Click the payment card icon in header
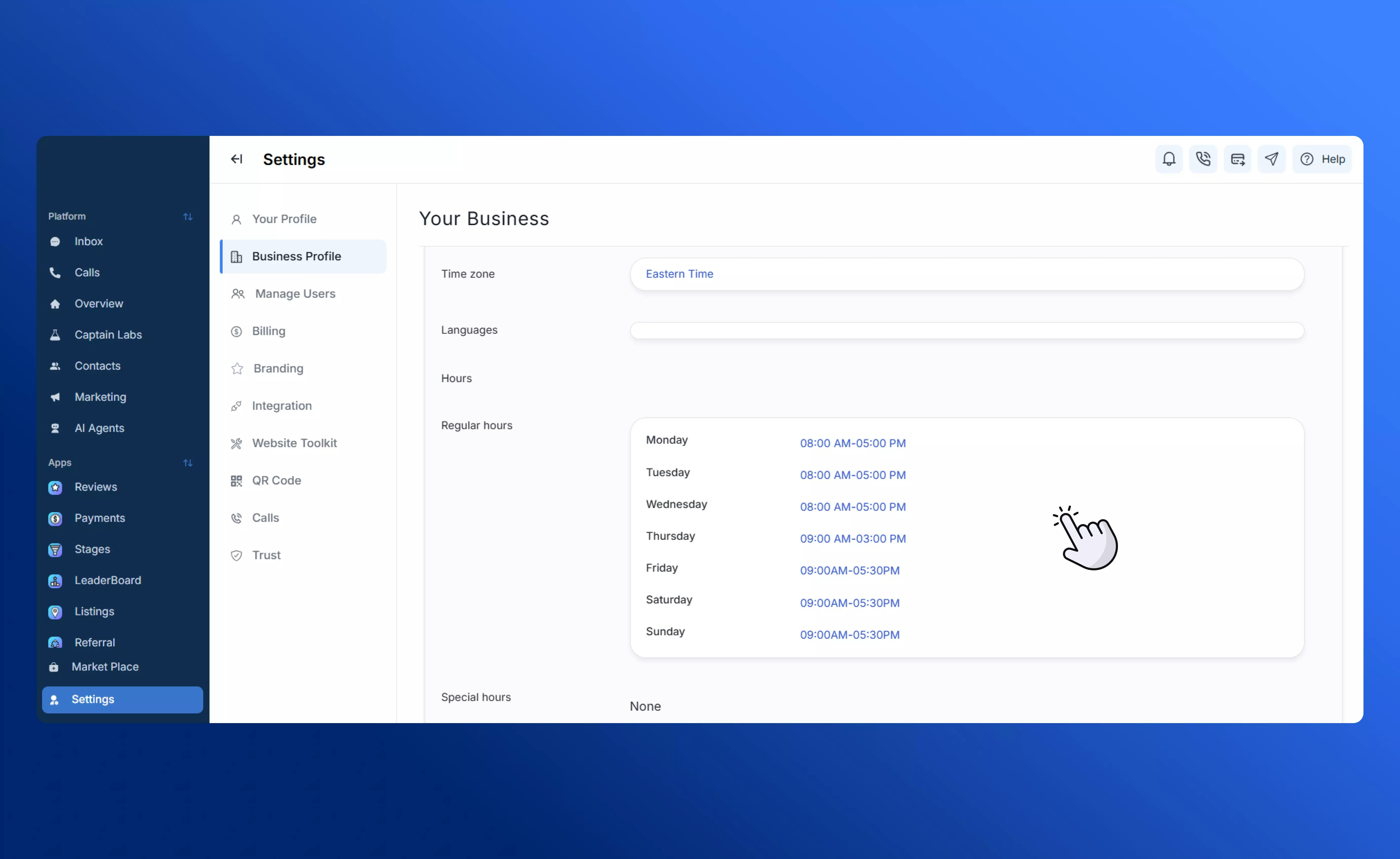 [x=1237, y=159]
